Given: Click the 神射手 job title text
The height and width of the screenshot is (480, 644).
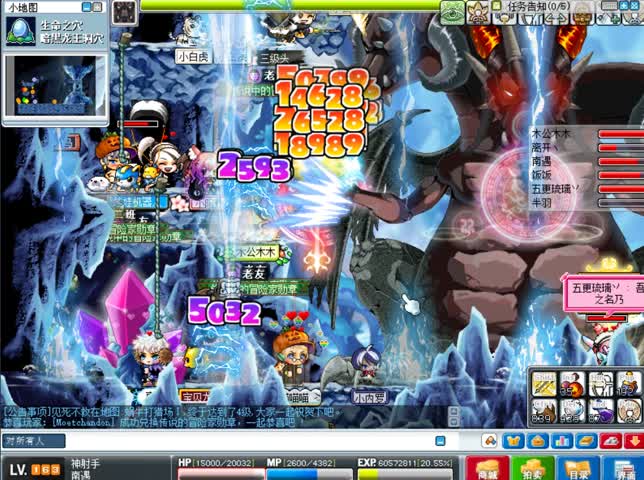Looking at the screenshot, I should pos(85,464).
